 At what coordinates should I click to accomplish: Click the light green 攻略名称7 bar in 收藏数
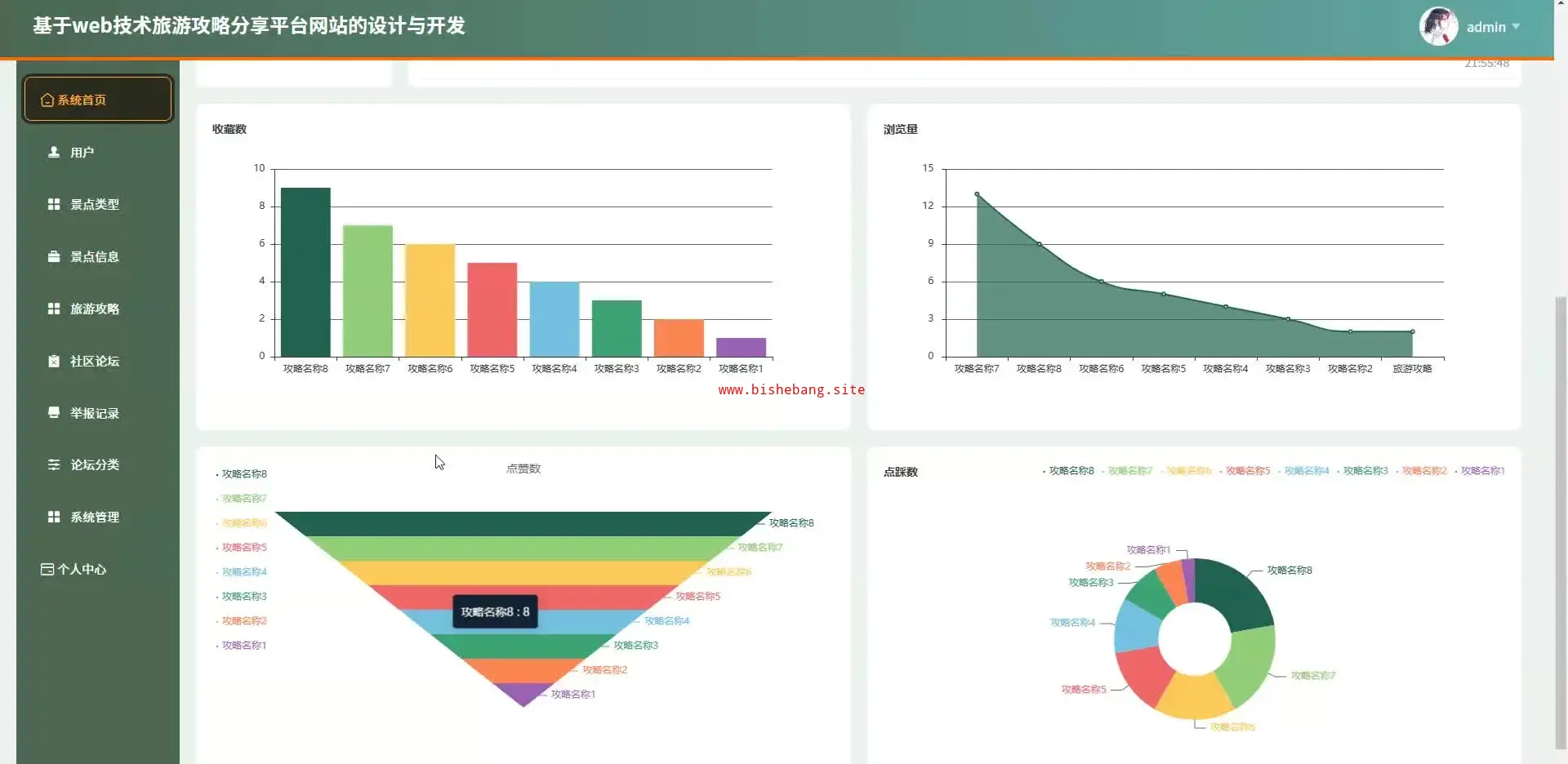pos(367,291)
